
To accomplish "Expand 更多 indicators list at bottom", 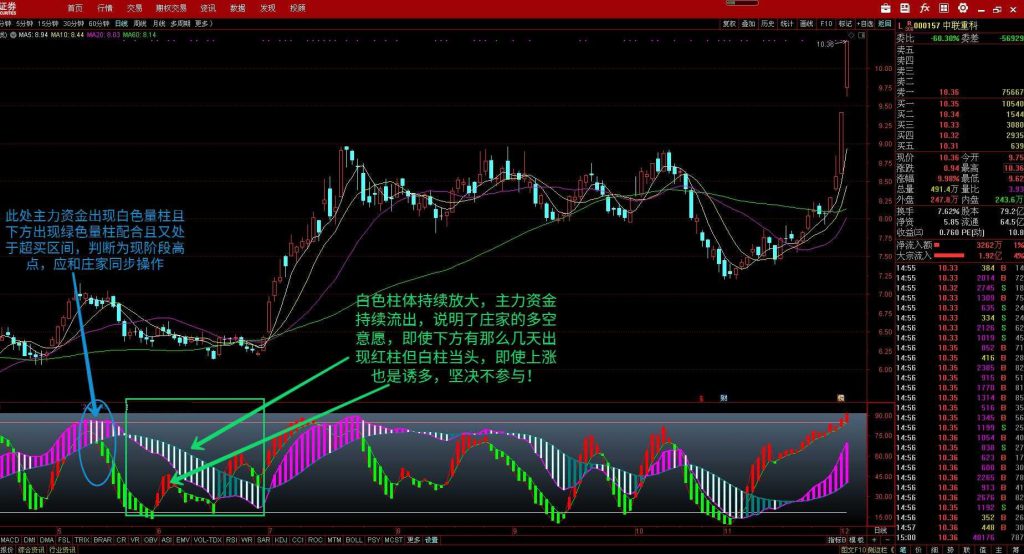I will (413, 540).
